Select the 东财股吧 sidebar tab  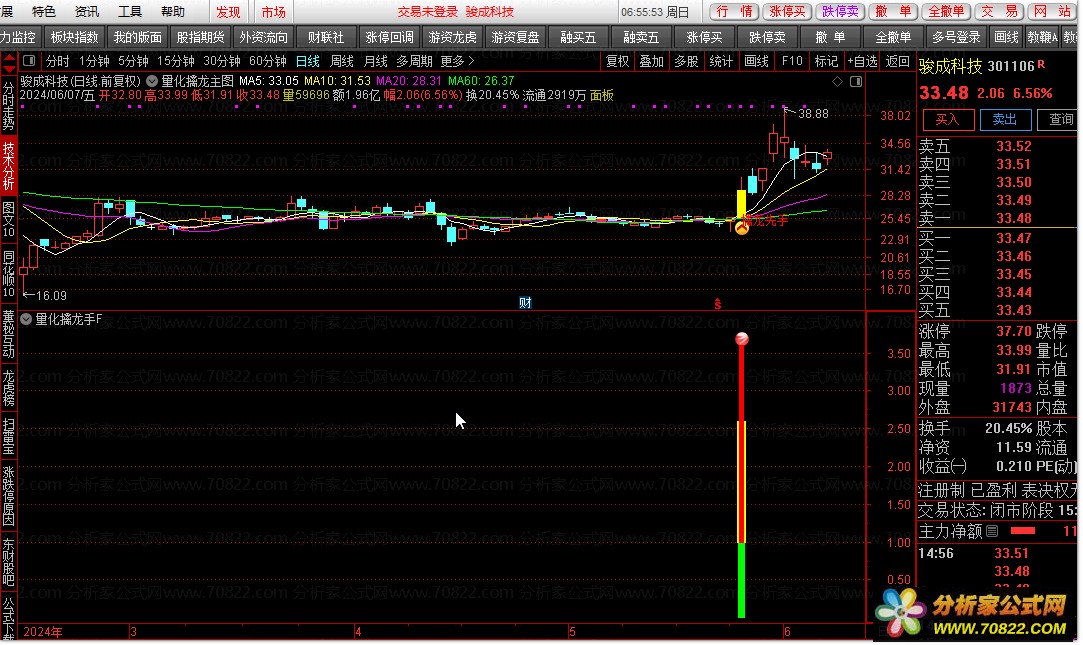8,561
